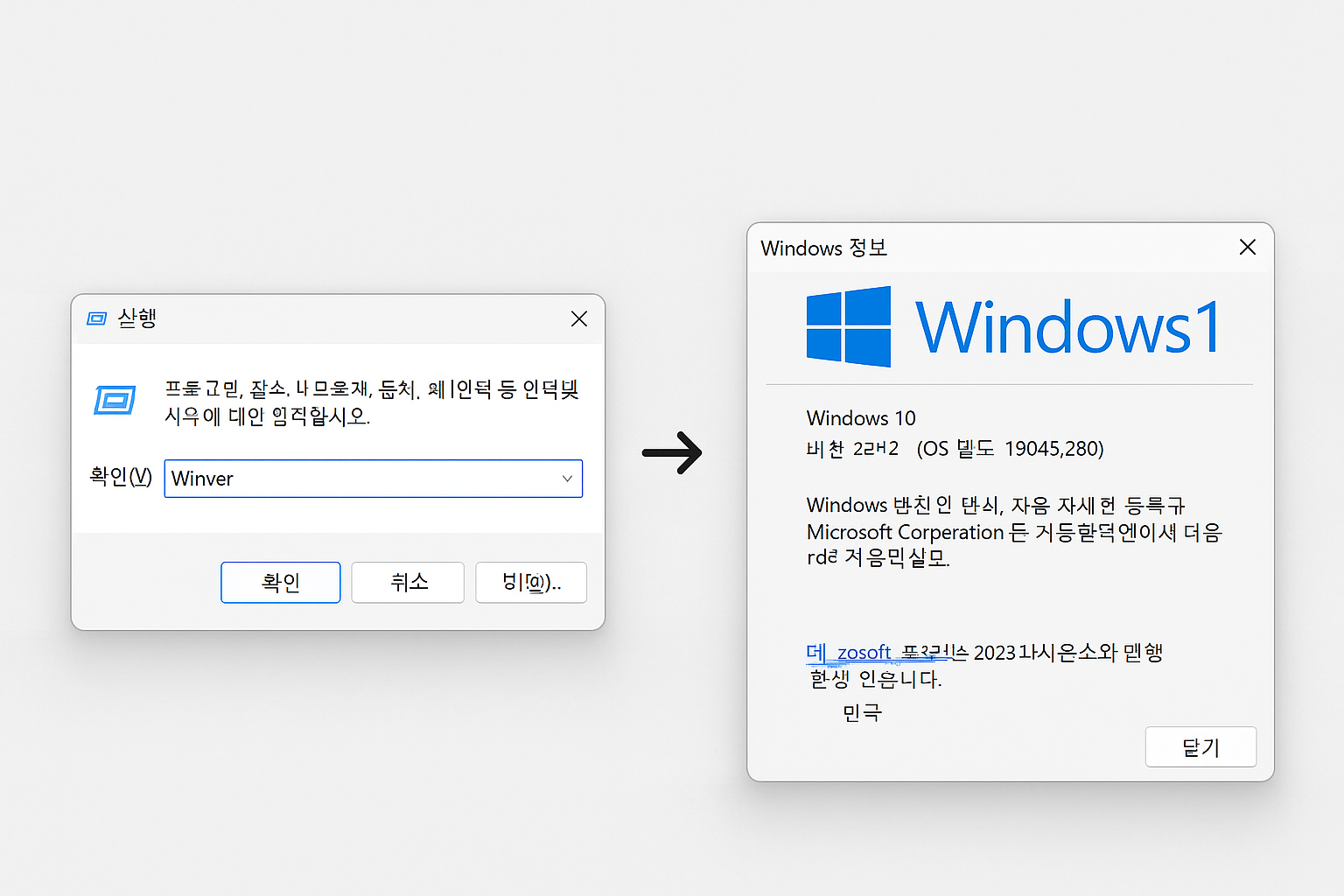Click the "확인(V)" label beside the input
The height and width of the screenshot is (896, 1344).
point(121,477)
